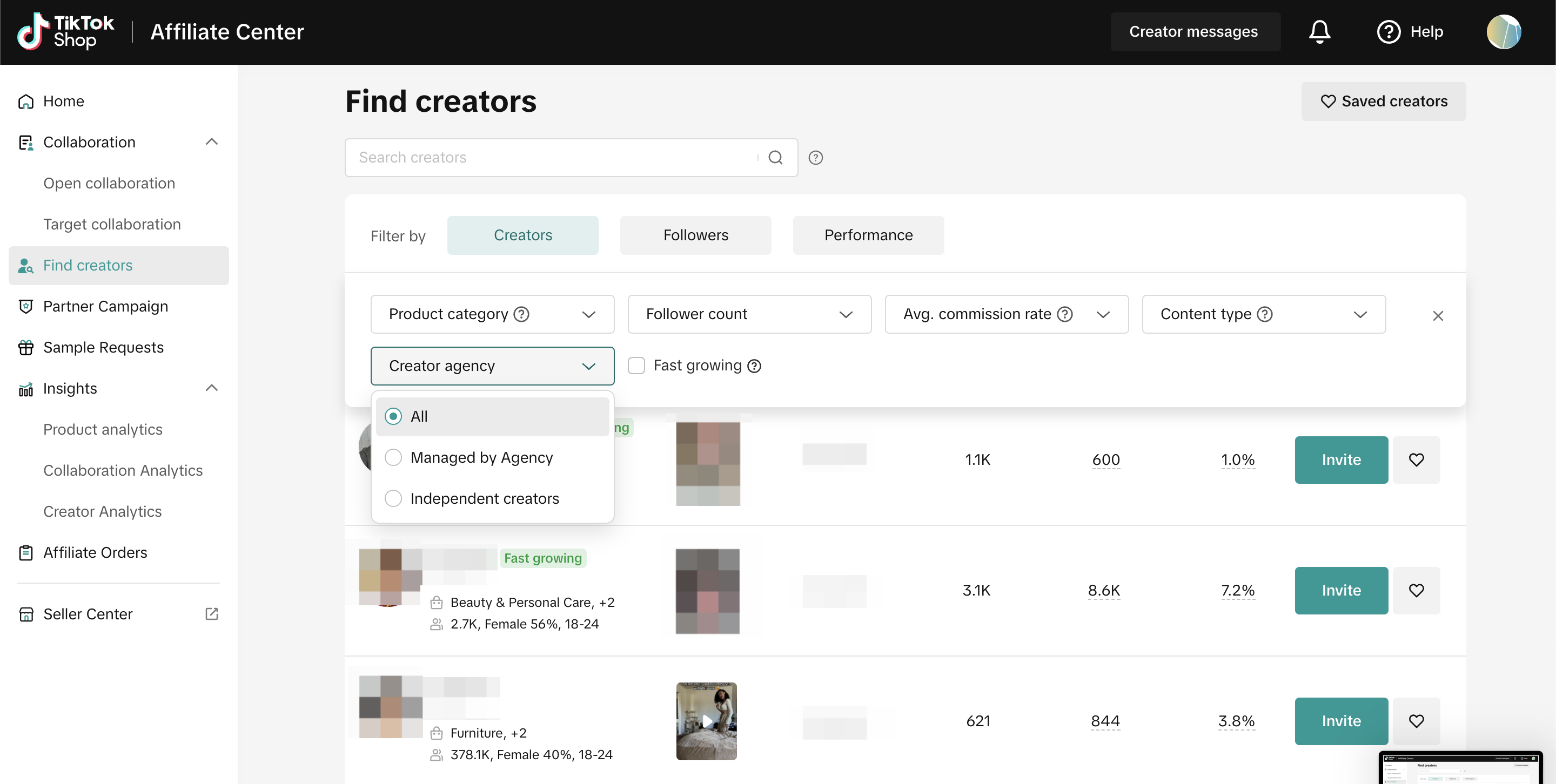1556x784 pixels.
Task: Click the notification bell icon
Action: point(1319,31)
